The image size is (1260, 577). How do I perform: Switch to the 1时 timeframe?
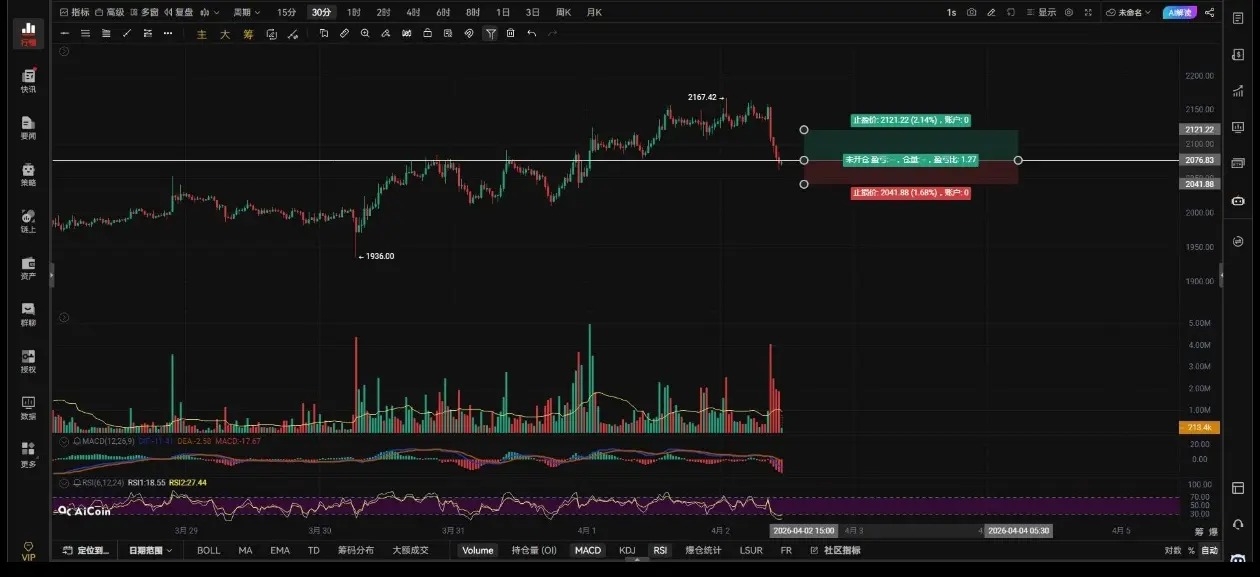354,12
